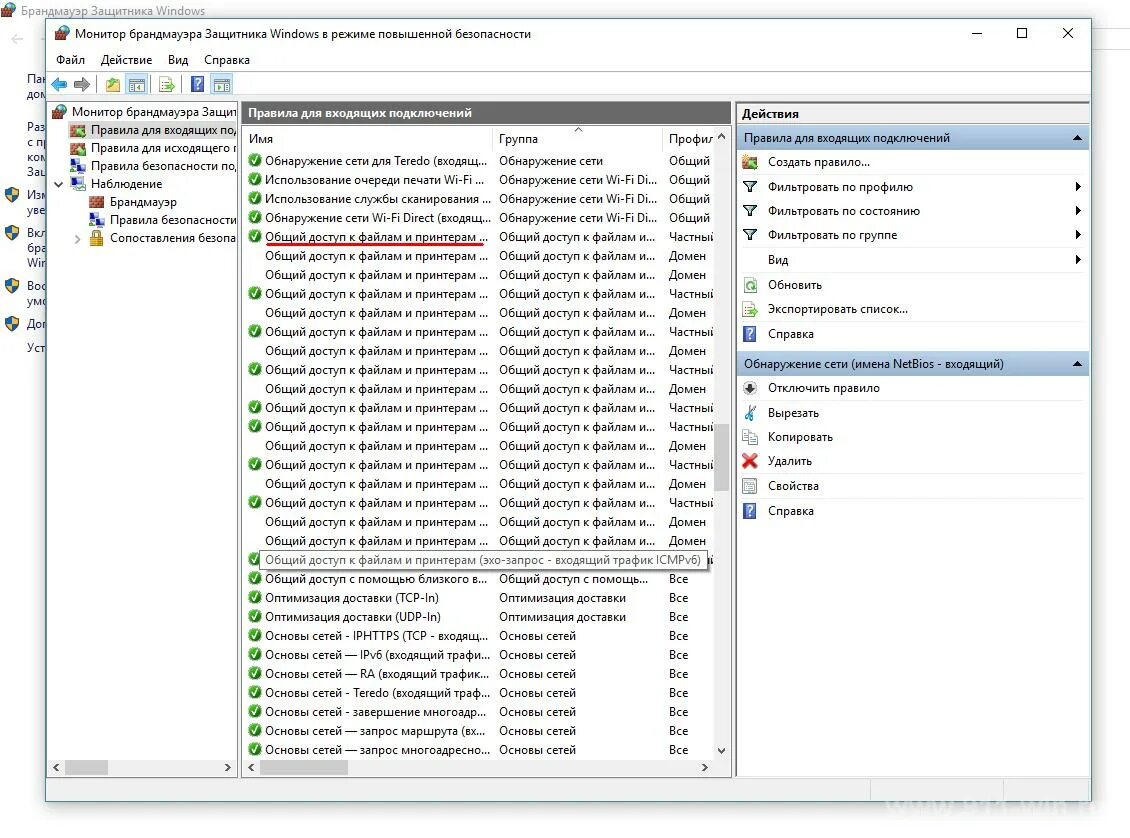Select rule Оптимизация доставки (TCP-In)

[352, 597]
